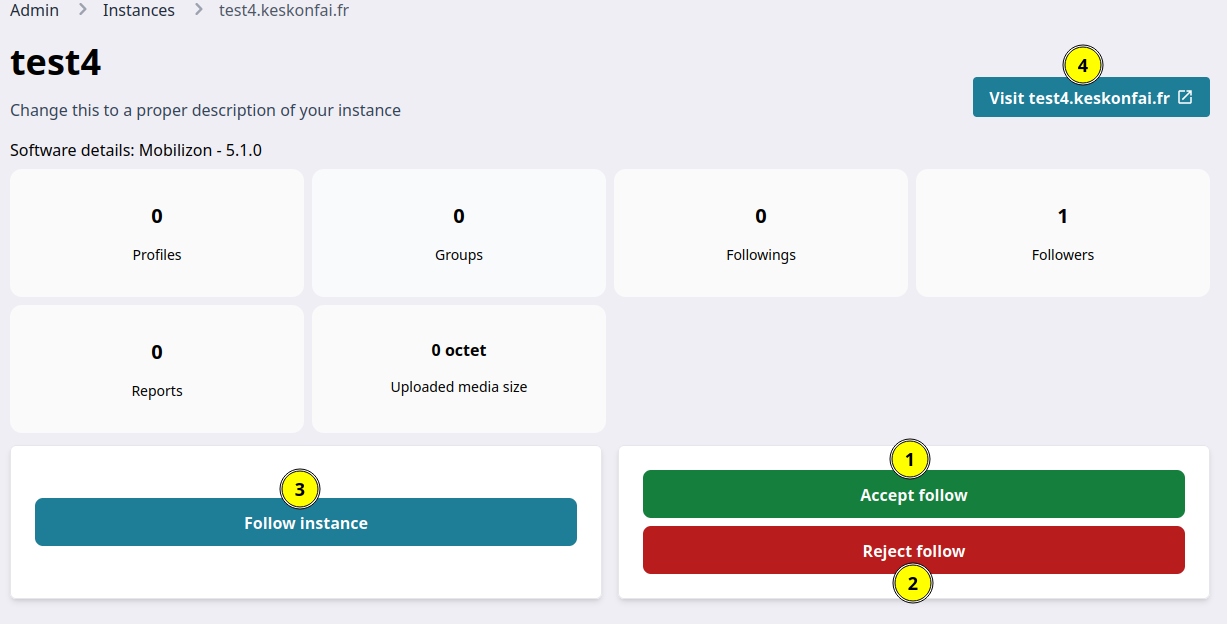Screen dimensions: 1227x624
Task: Click the test4 instance heading
Action: click(x=56, y=63)
